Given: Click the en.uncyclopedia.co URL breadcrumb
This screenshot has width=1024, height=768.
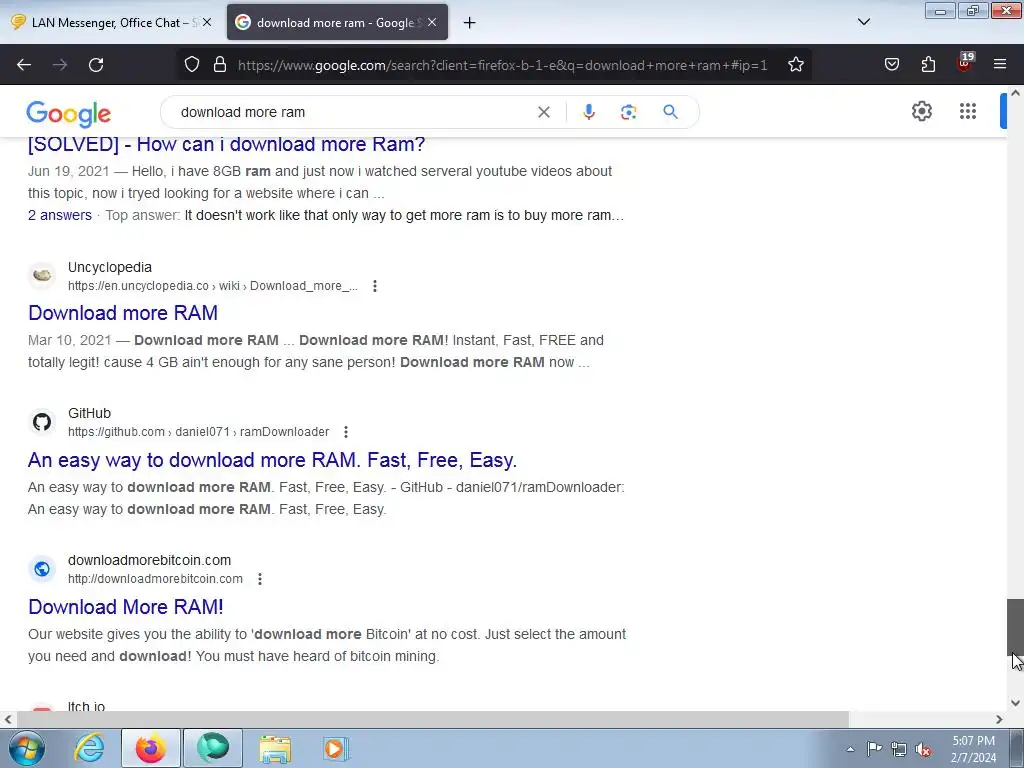Looking at the screenshot, I should (x=213, y=286).
